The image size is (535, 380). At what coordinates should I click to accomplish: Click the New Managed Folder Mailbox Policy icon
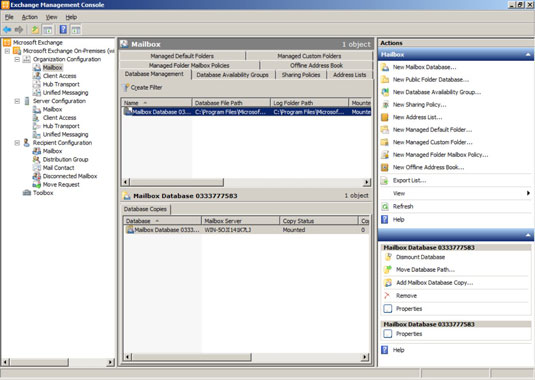click(x=385, y=155)
